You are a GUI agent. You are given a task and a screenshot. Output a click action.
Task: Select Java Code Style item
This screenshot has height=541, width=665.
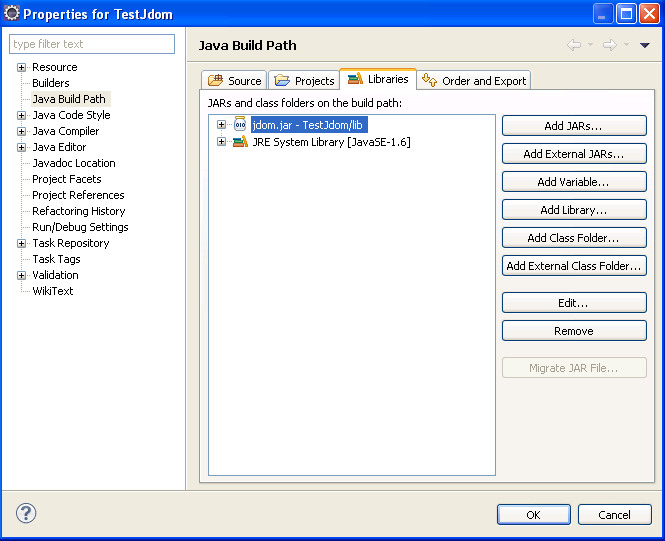tap(71, 115)
